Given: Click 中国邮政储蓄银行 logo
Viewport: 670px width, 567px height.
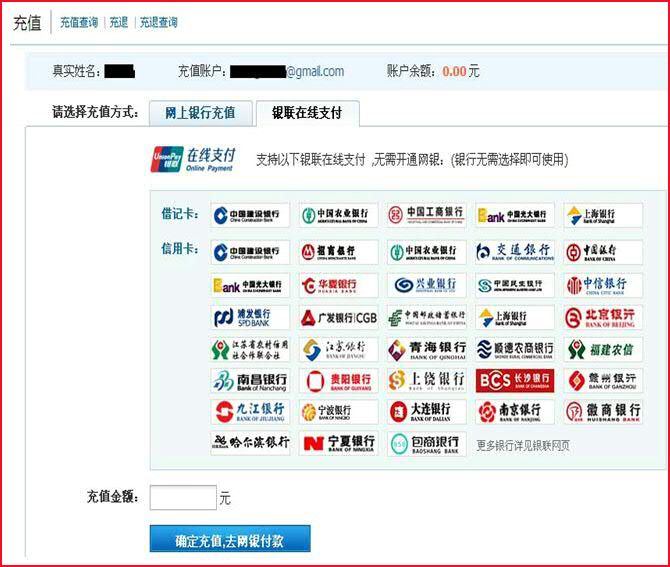Looking at the screenshot, I should [427, 317].
